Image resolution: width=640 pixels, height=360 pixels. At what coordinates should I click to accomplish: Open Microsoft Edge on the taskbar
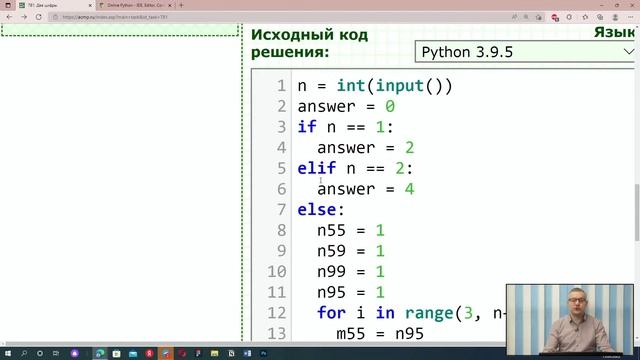coord(100,353)
